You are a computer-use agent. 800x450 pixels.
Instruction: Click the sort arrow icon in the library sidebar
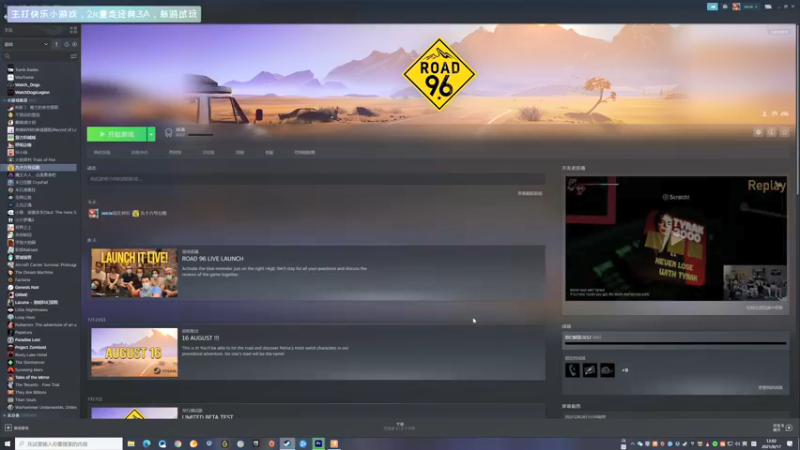(56, 44)
